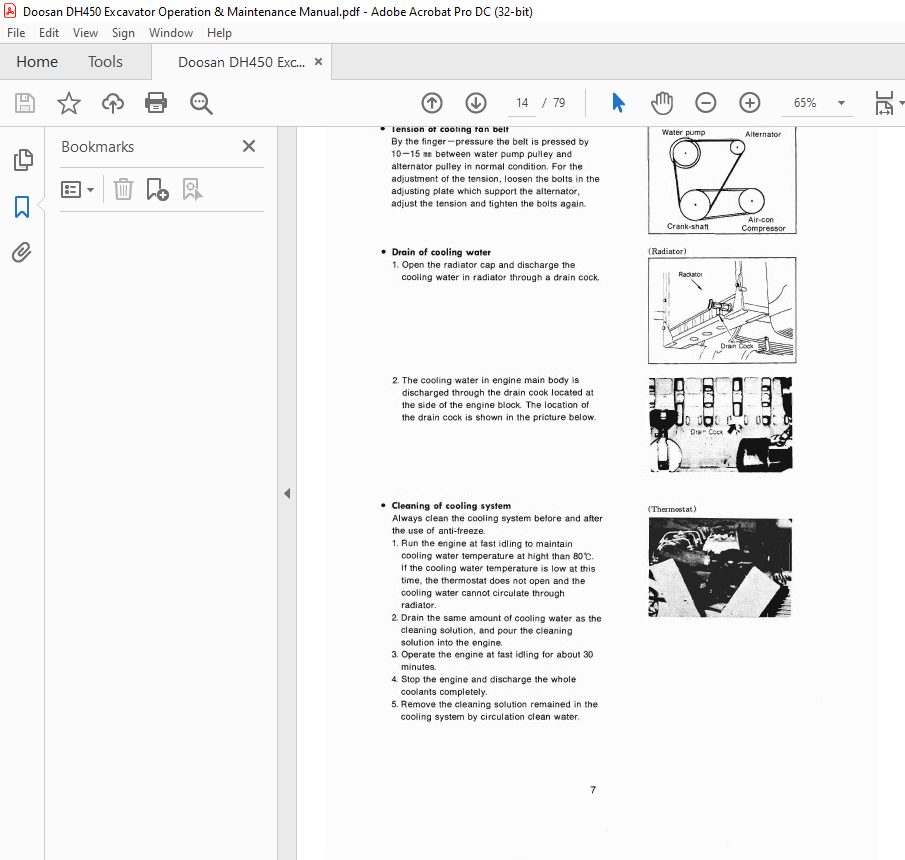Zoom out with minus button
The image size is (905, 860).
[x=705, y=103]
